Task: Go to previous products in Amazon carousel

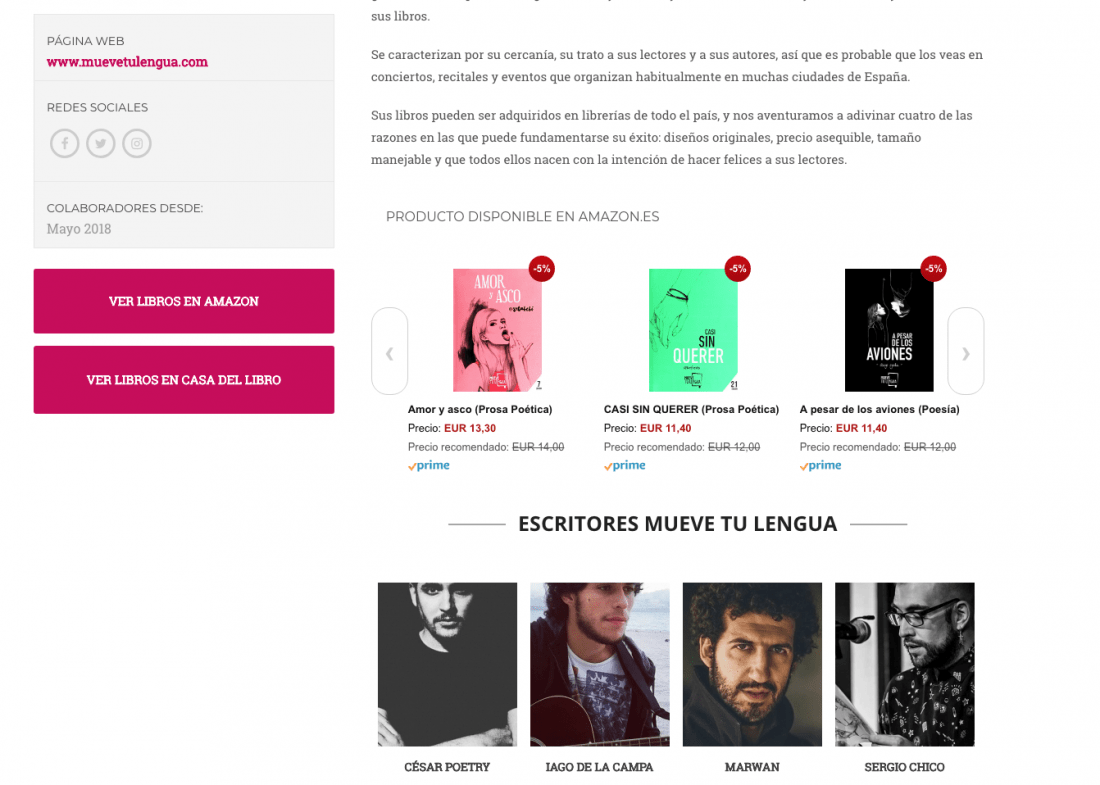Action: 389,351
